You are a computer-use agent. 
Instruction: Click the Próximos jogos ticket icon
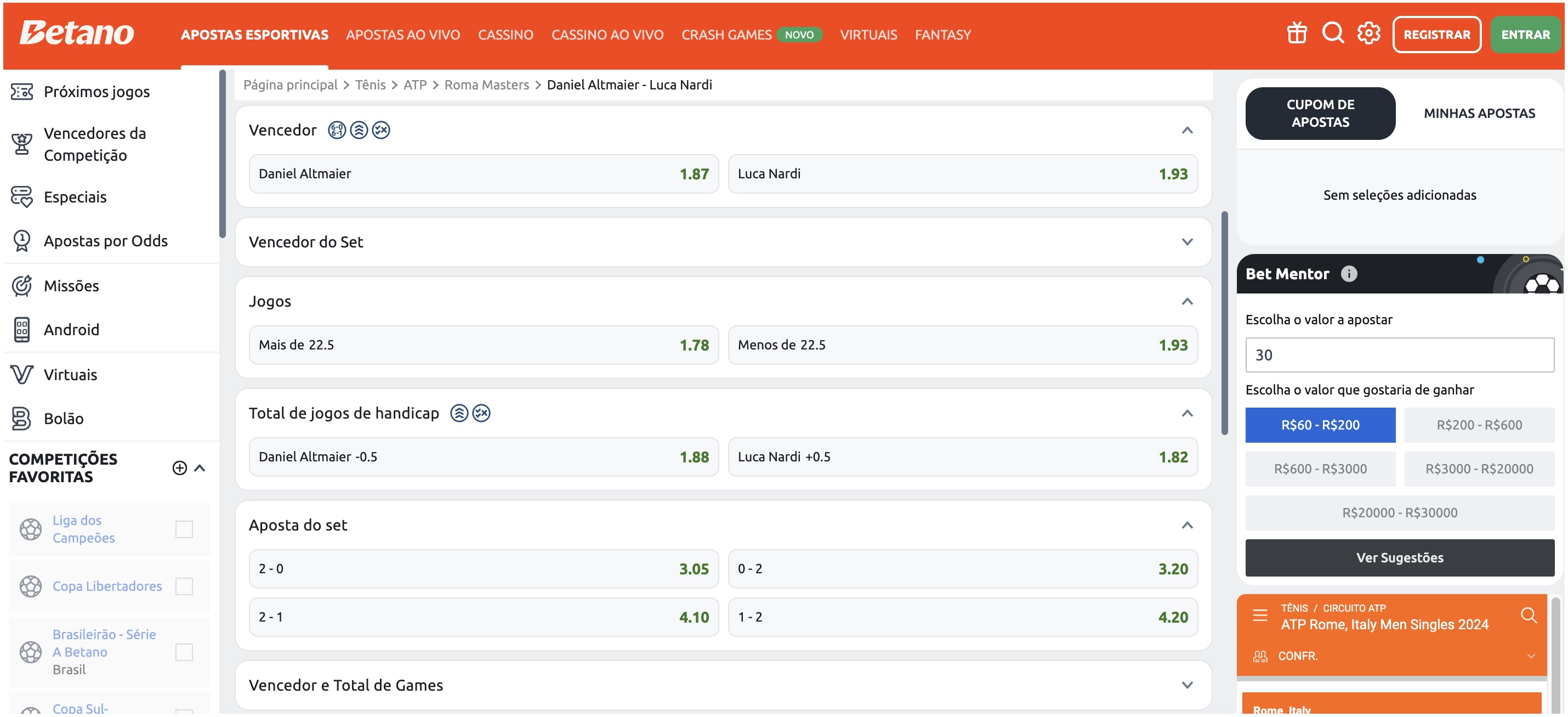(x=22, y=92)
